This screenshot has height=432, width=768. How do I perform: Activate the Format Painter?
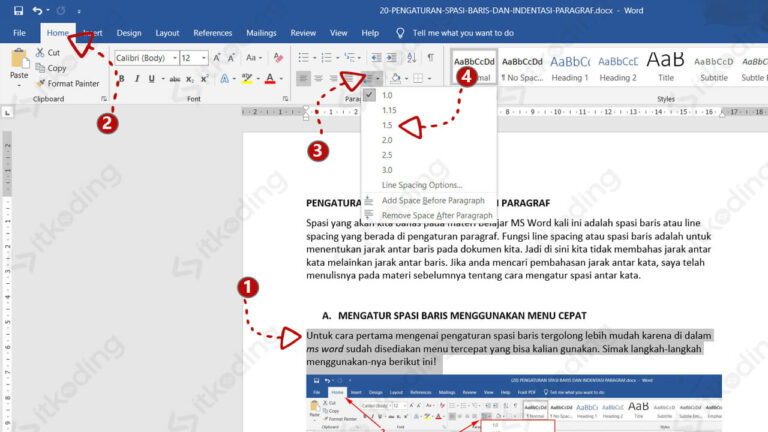pyautogui.click(x=68, y=83)
